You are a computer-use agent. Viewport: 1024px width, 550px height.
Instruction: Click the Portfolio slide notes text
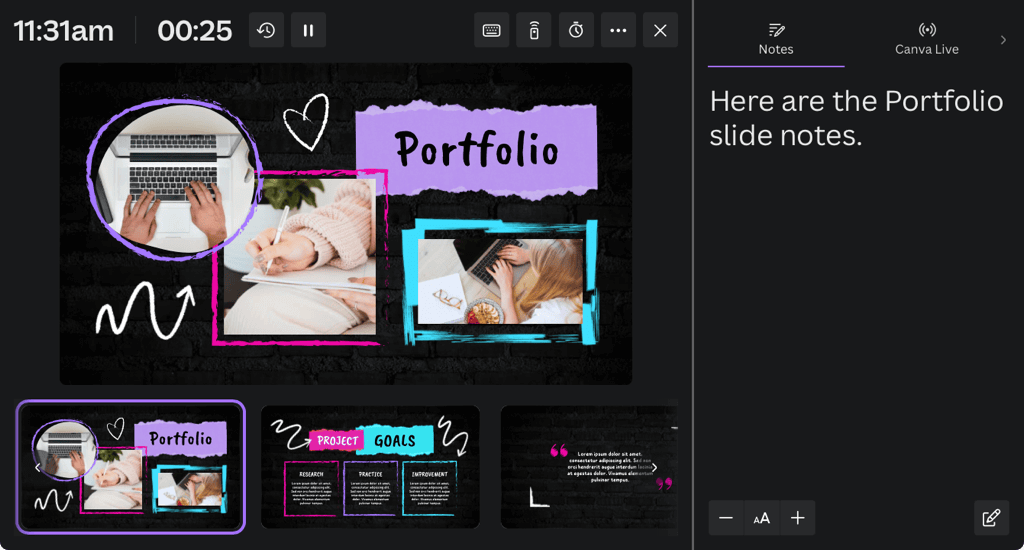tap(855, 118)
